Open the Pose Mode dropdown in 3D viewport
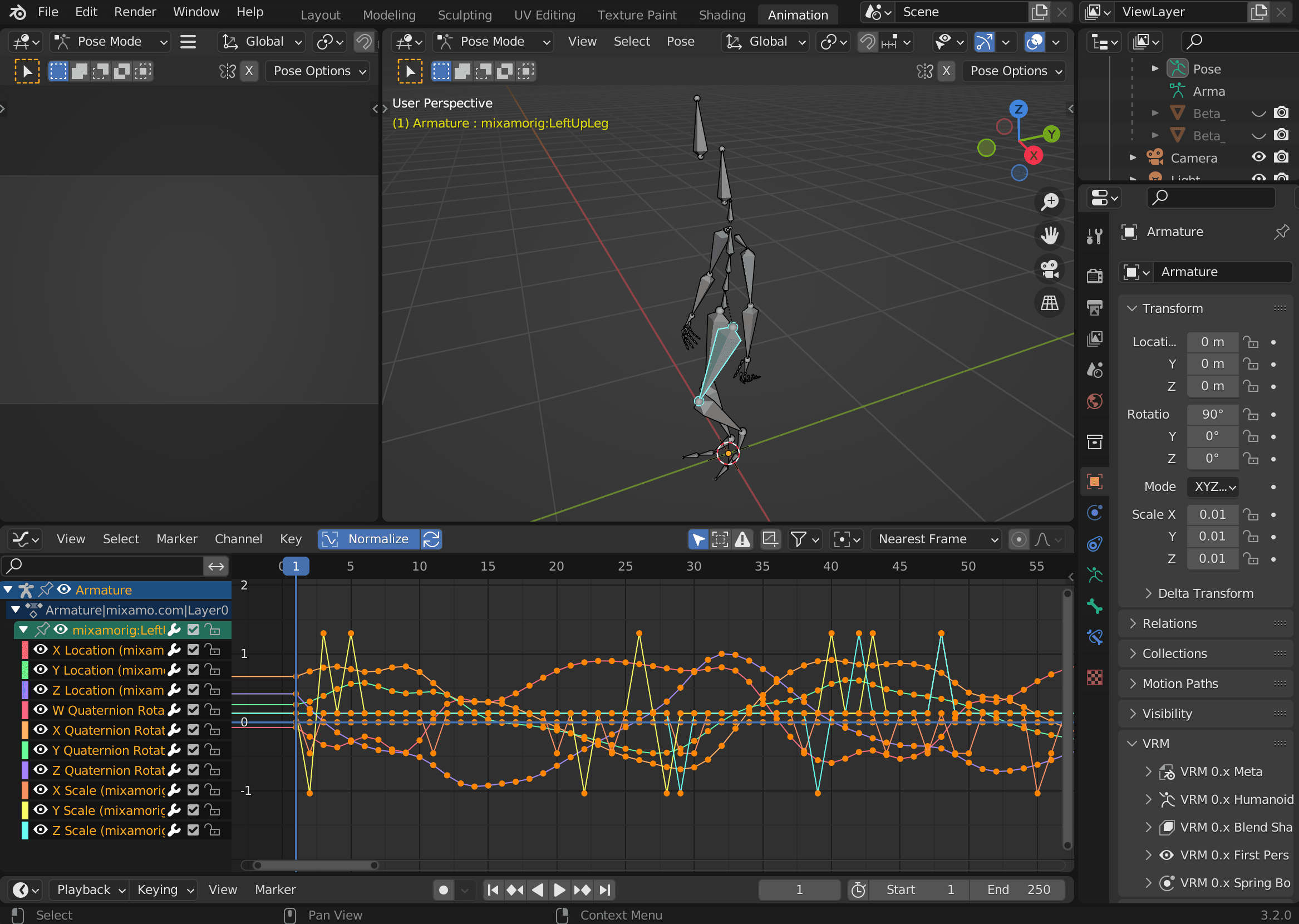 coord(493,42)
